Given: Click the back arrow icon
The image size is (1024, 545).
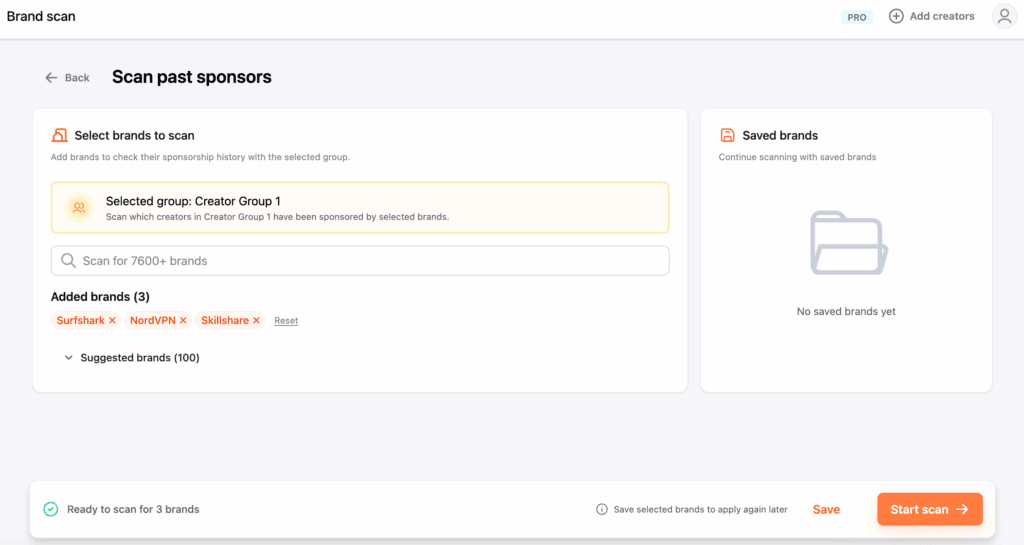Looking at the screenshot, I should (x=51, y=78).
